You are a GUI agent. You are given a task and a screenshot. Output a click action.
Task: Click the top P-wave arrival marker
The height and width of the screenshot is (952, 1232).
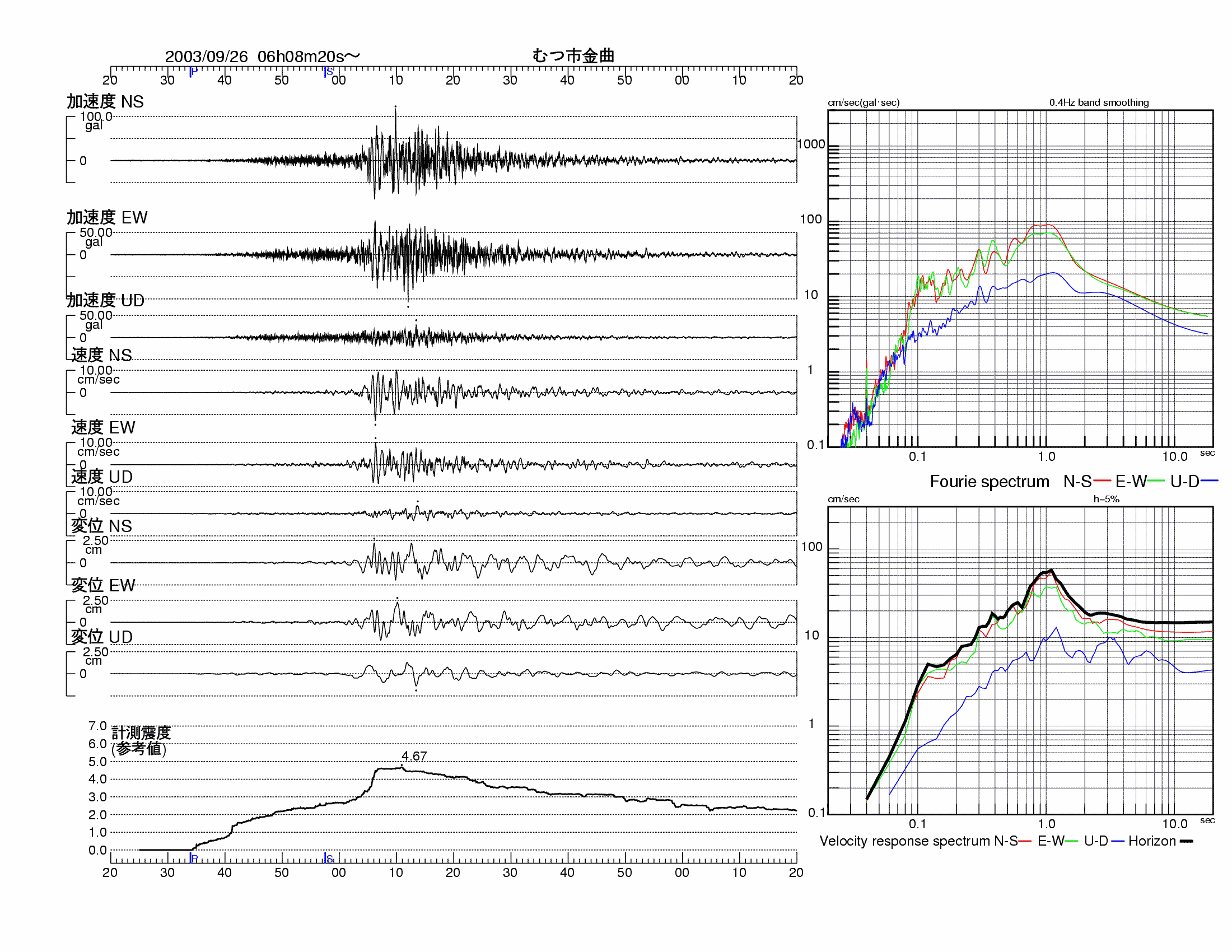click(193, 72)
